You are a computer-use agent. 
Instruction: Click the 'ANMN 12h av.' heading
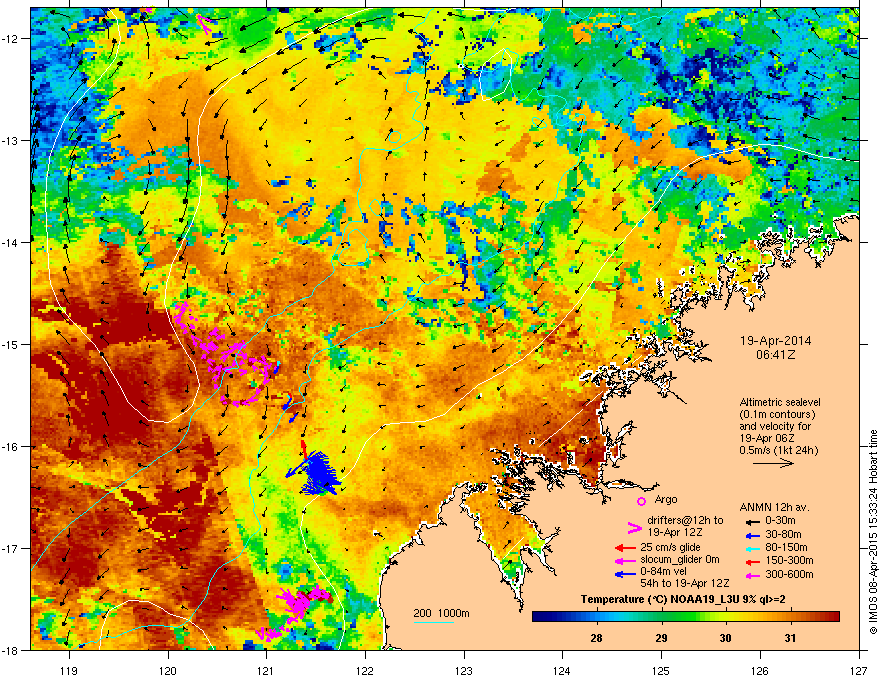pos(774,507)
